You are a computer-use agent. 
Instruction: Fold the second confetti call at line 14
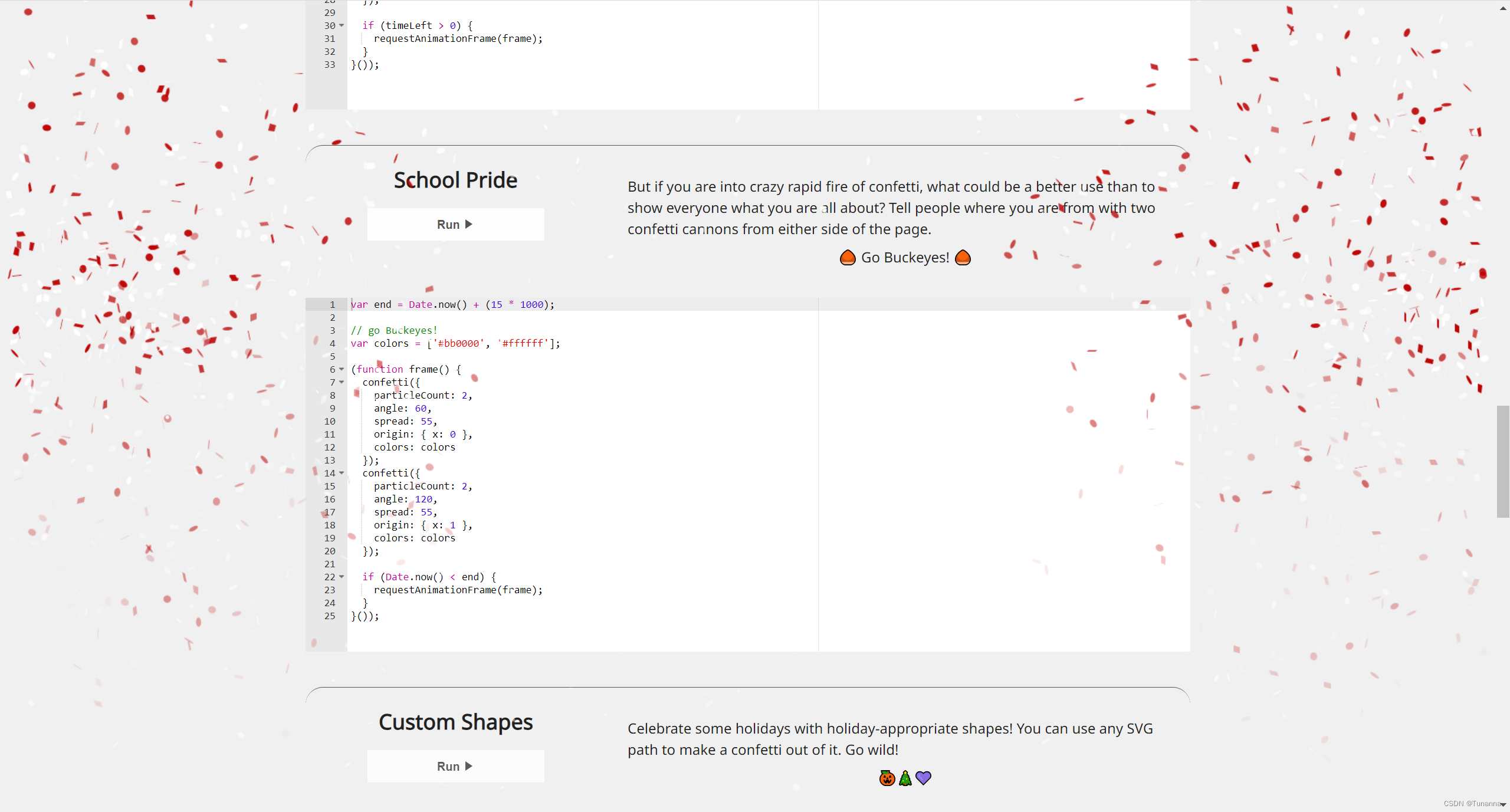click(342, 473)
